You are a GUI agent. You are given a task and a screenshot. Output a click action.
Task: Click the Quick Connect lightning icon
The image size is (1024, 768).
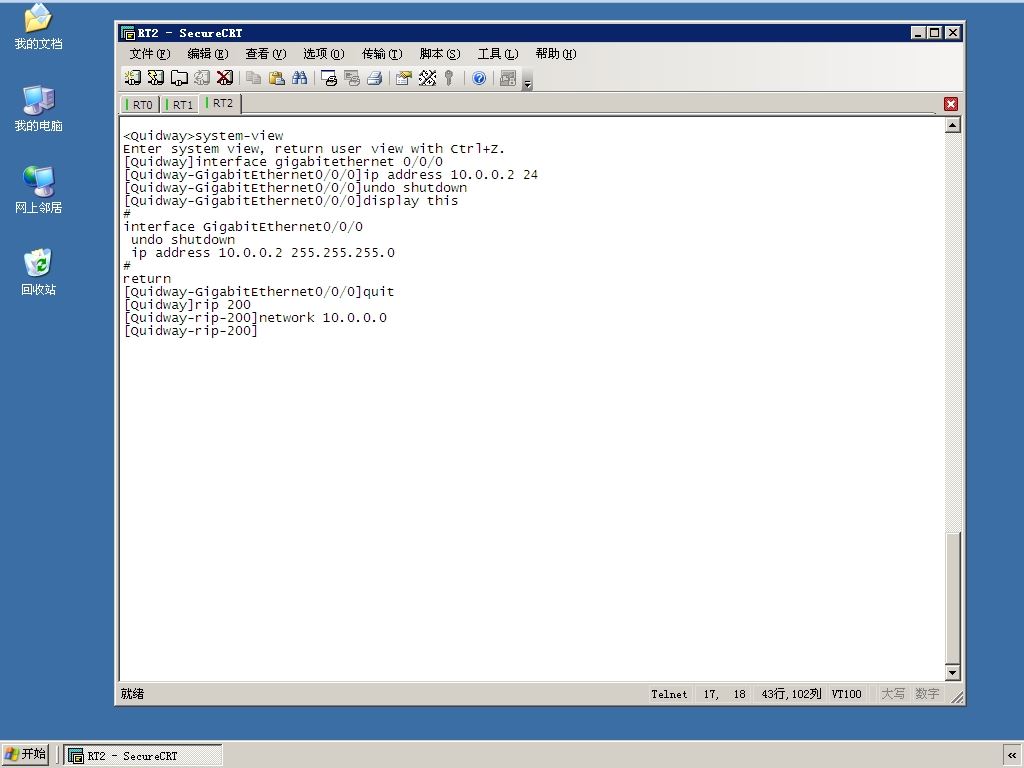pyautogui.click(x=155, y=78)
